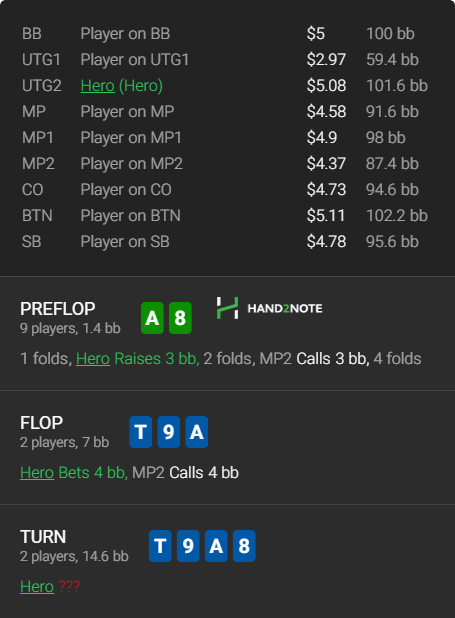This screenshot has width=455, height=618.
Task: Click the T card in the turn row
Action: [x=160, y=546]
